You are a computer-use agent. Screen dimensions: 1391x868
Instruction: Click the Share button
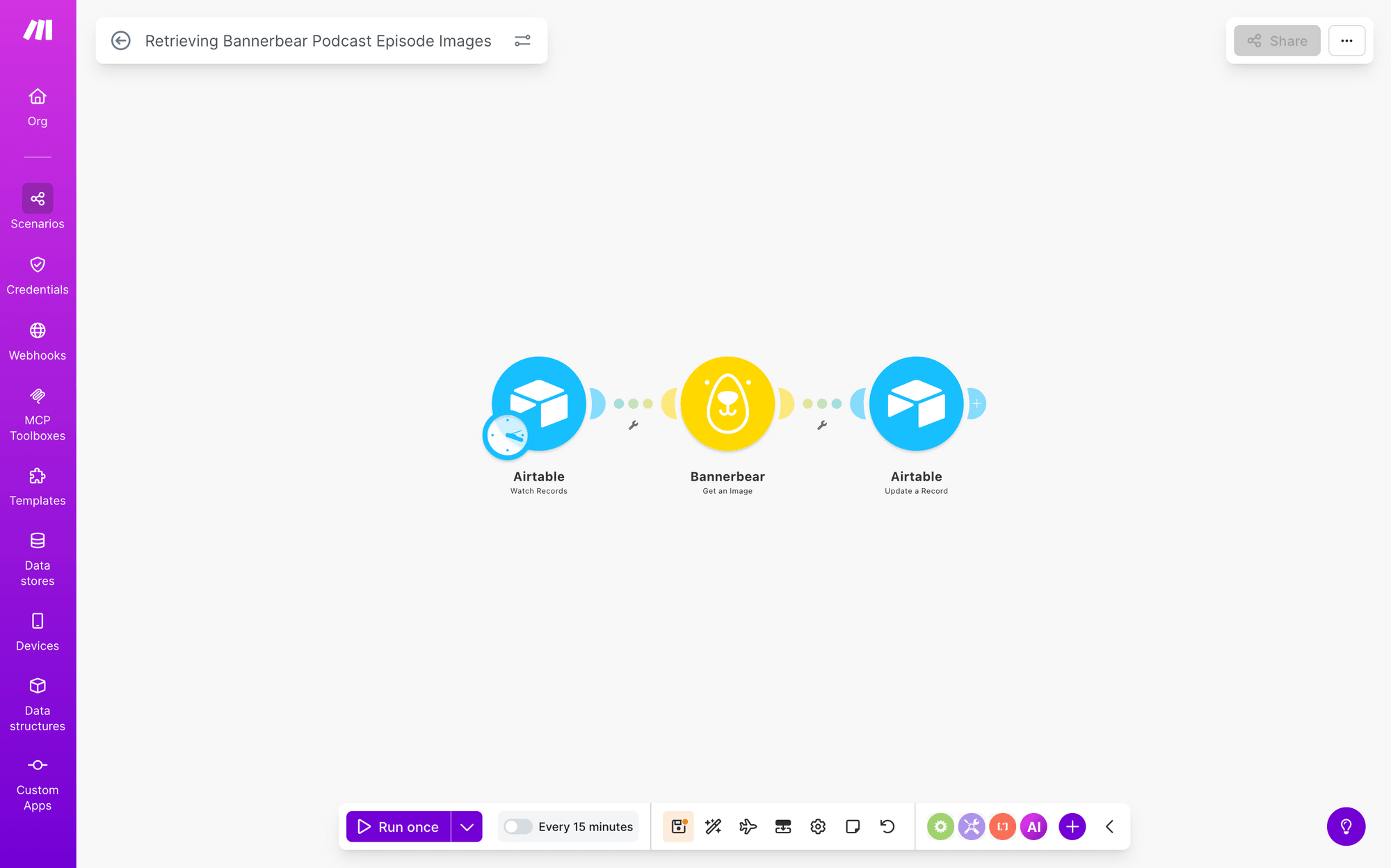point(1277,41)
